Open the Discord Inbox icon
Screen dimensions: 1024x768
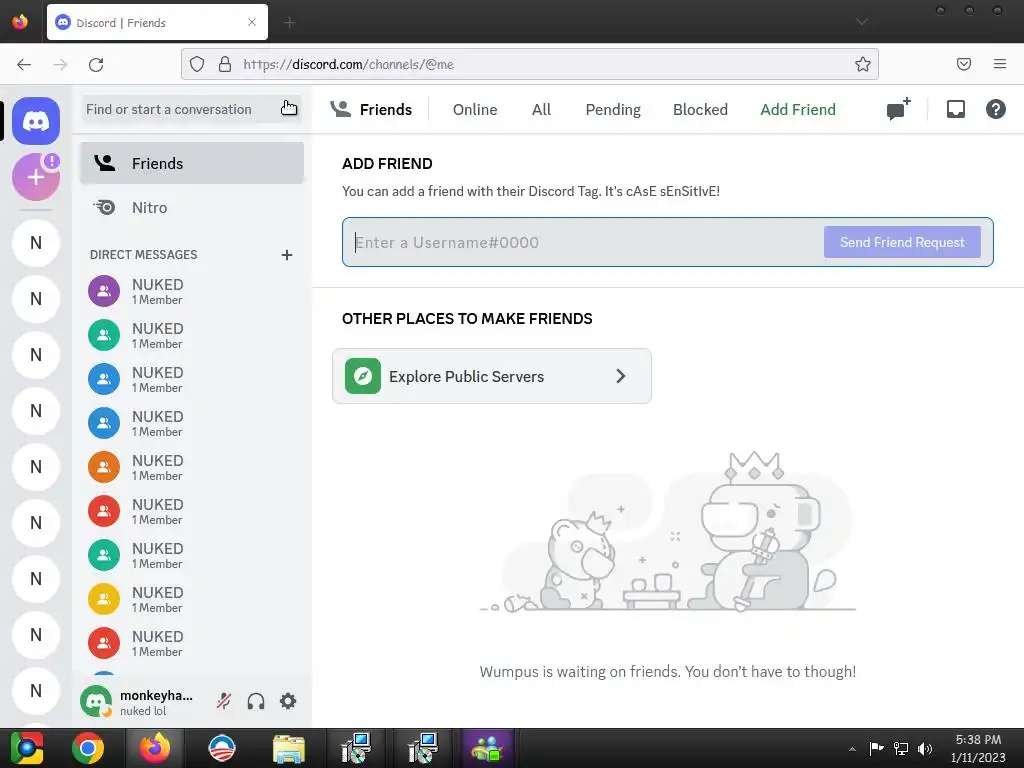click(x=955, y=109)
